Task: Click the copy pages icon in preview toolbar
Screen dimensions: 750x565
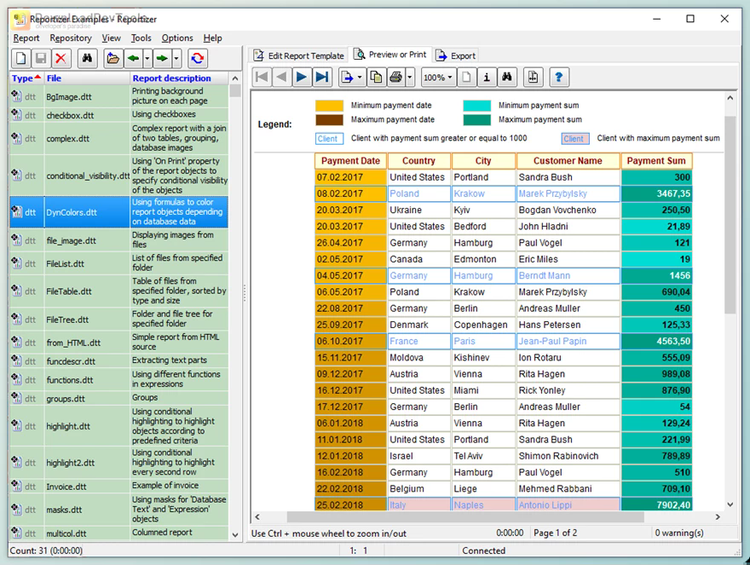Action: click(376, 77)
